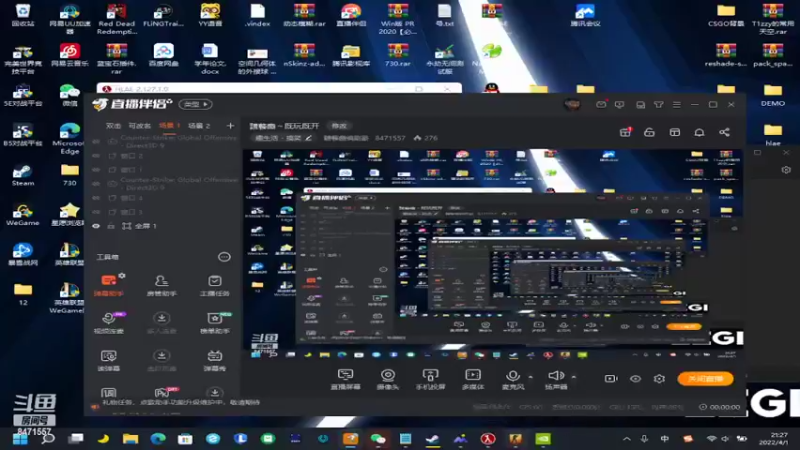Screen dimensions: 800x450
Task: Click the HLAE window title bar
Action: (279, 89)
